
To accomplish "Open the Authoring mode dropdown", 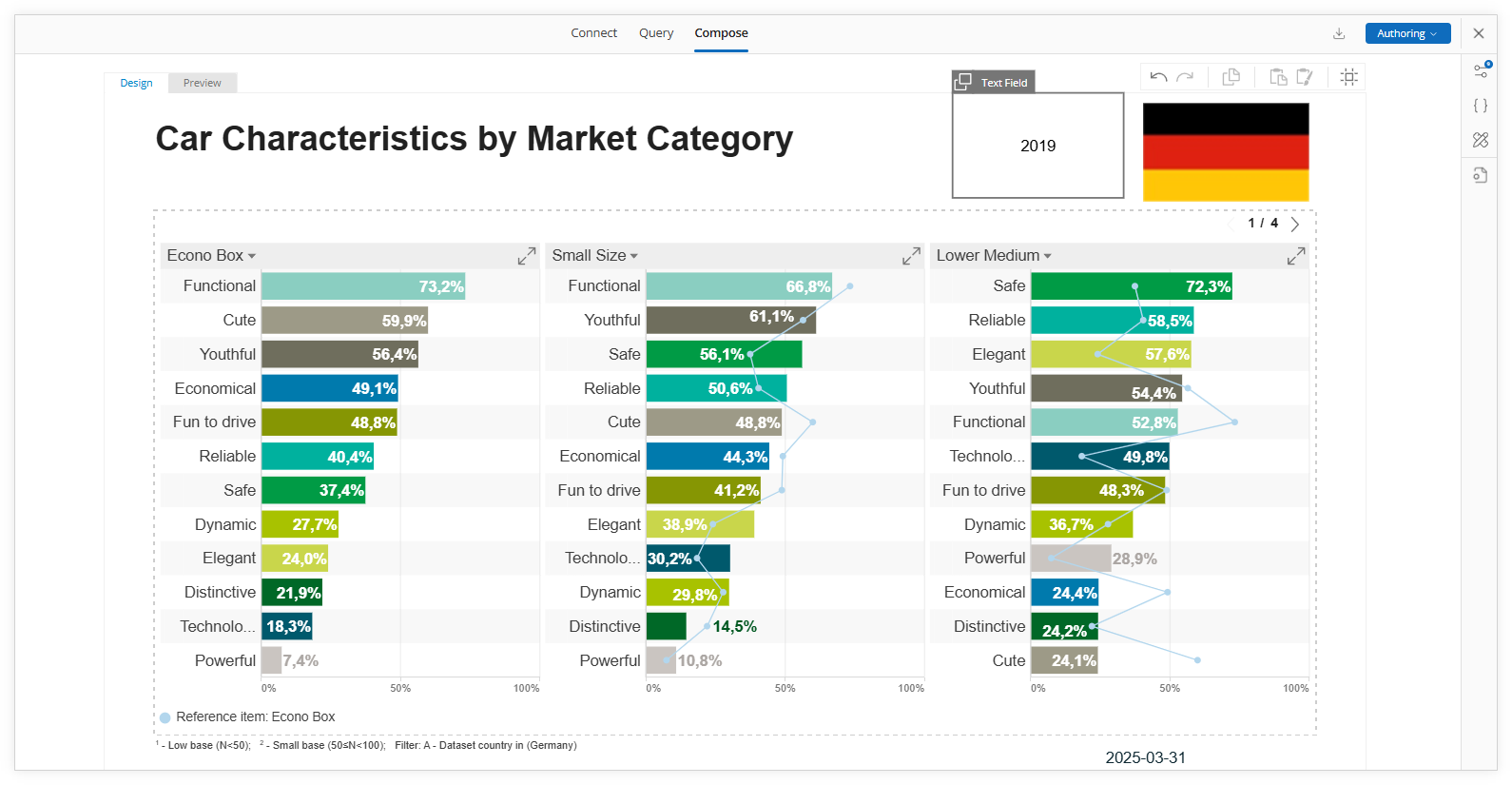I will (1406, 33).
